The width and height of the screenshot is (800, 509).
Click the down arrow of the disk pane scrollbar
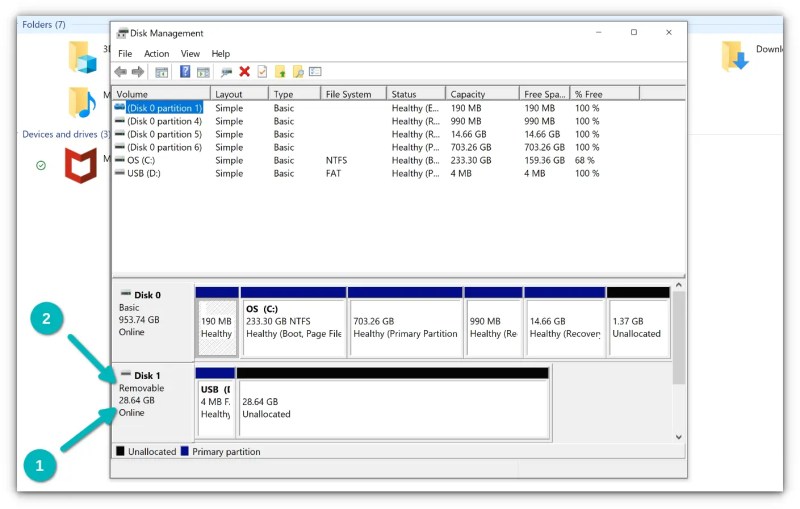coord(679,437)
